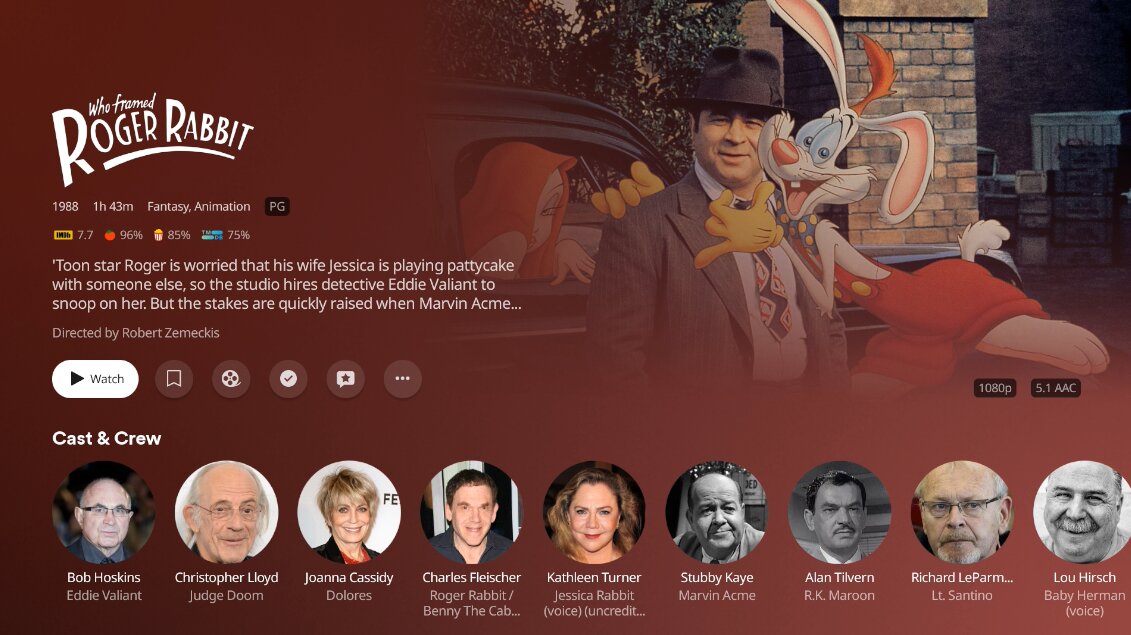Select Stubby Kaye cast member
Screen dimensions: 1131x635
717,512
